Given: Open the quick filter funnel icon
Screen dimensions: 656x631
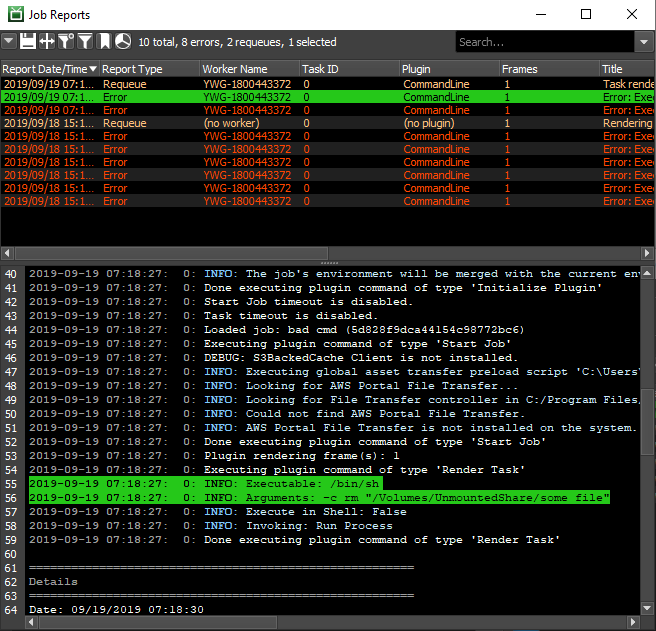Looking at the screenshot, I should [66, 42].
